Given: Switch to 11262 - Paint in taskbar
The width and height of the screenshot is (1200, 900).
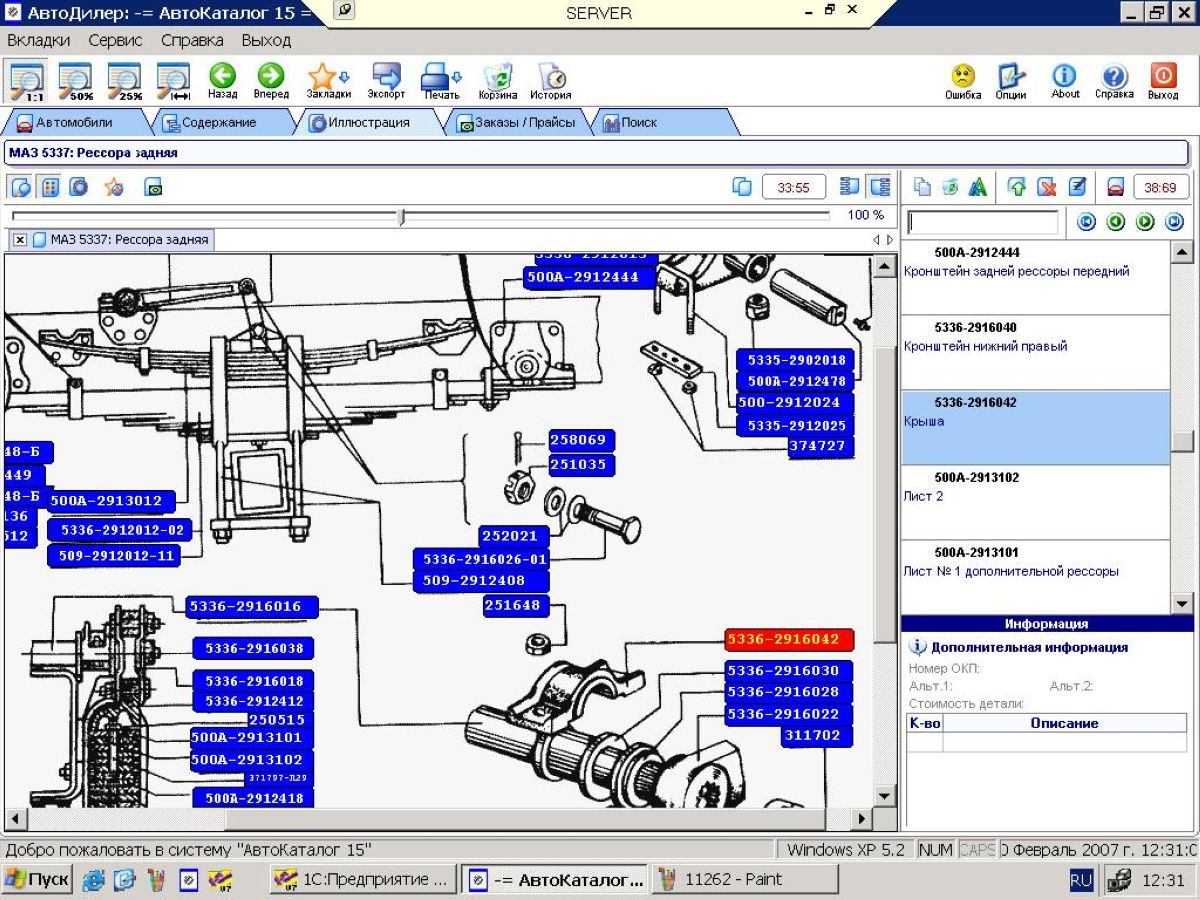Looking at the screenshot, I should (x=745, y=880).
